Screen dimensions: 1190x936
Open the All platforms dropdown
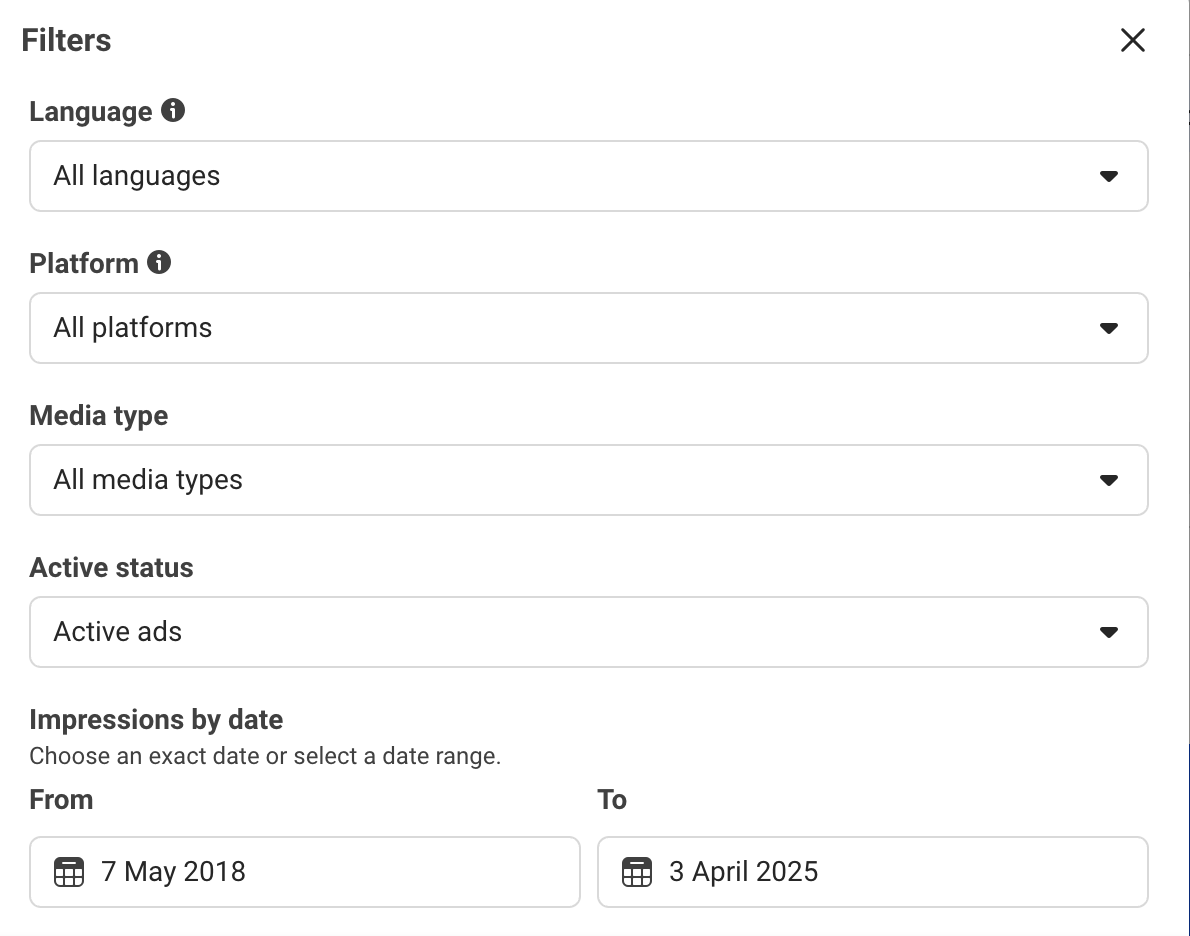pyautogui.click(x=588, y=328)
